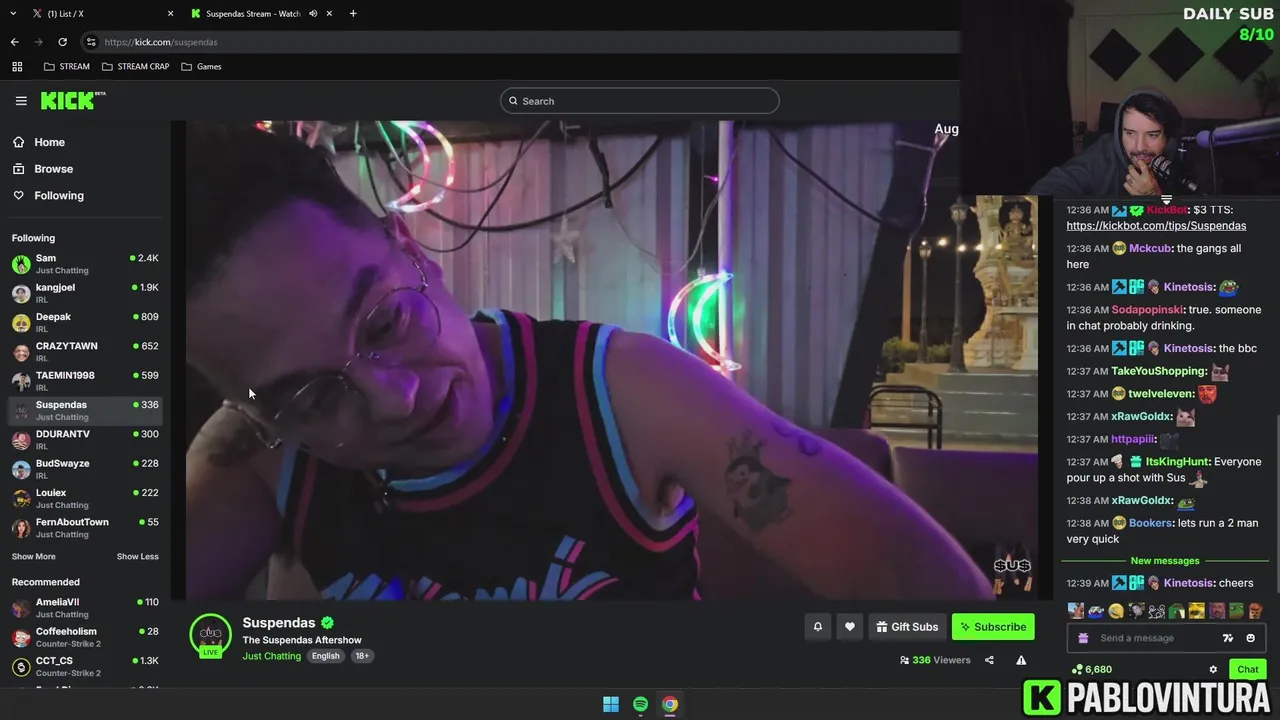This screenshot has width=1280, height=720.
Task: Click the 6,680 channel points balance
Action: pyautogui.click(x=1091, y=670)
